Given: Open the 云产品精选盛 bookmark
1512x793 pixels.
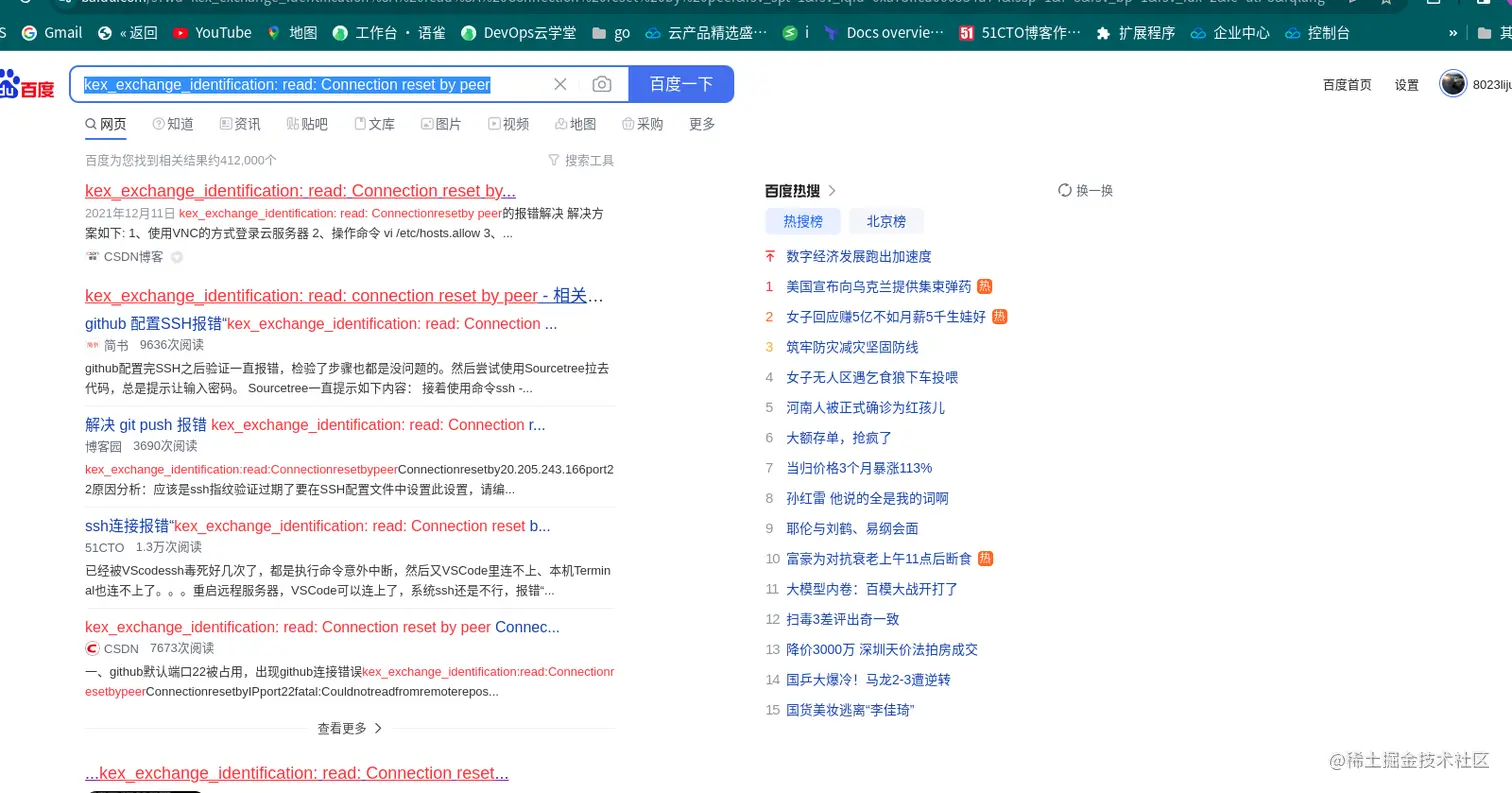Looking at the screenshot, I should 706,33.
